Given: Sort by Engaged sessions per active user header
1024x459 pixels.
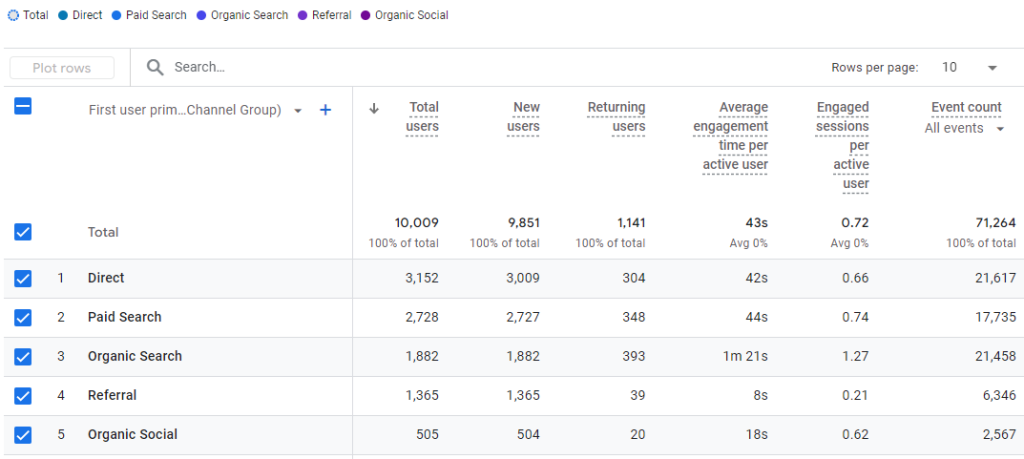Looking at the screenshot, I should click(842, 146).
